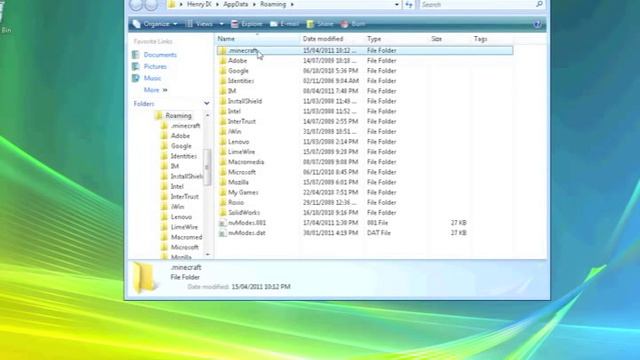Select InterTrust in the Folders tree
Image resolution: width=640 pixels, height=360 pixels.
184,197
